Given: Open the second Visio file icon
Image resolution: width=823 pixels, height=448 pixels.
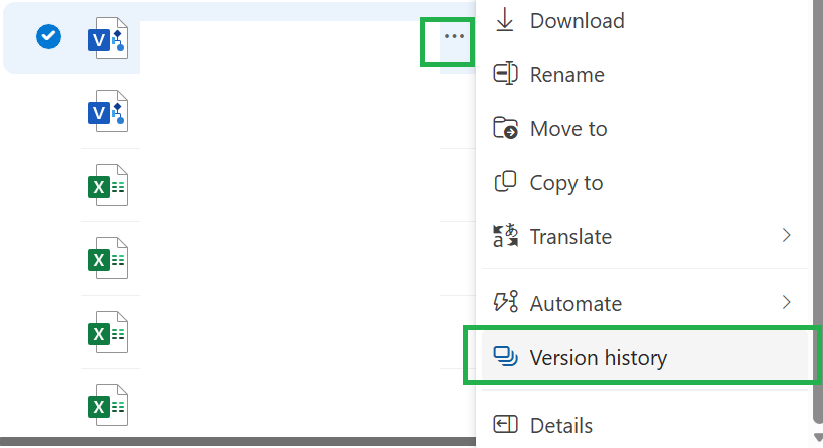Looking at the screenshot, I should point(108,111).
